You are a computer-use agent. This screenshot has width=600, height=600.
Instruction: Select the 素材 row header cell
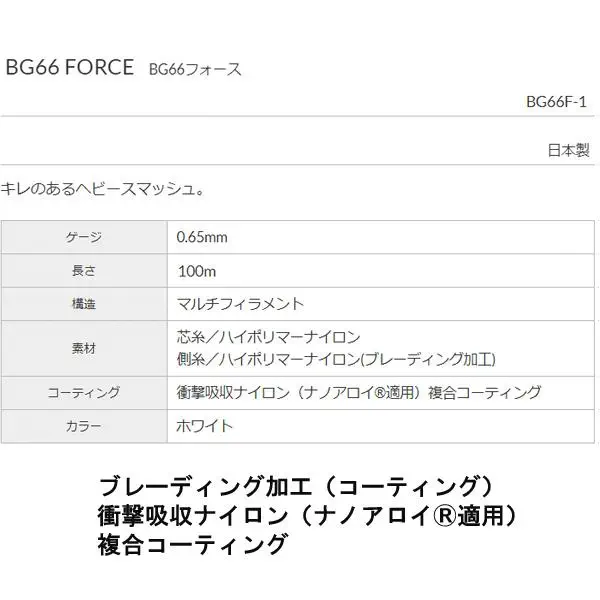point(84,349)
